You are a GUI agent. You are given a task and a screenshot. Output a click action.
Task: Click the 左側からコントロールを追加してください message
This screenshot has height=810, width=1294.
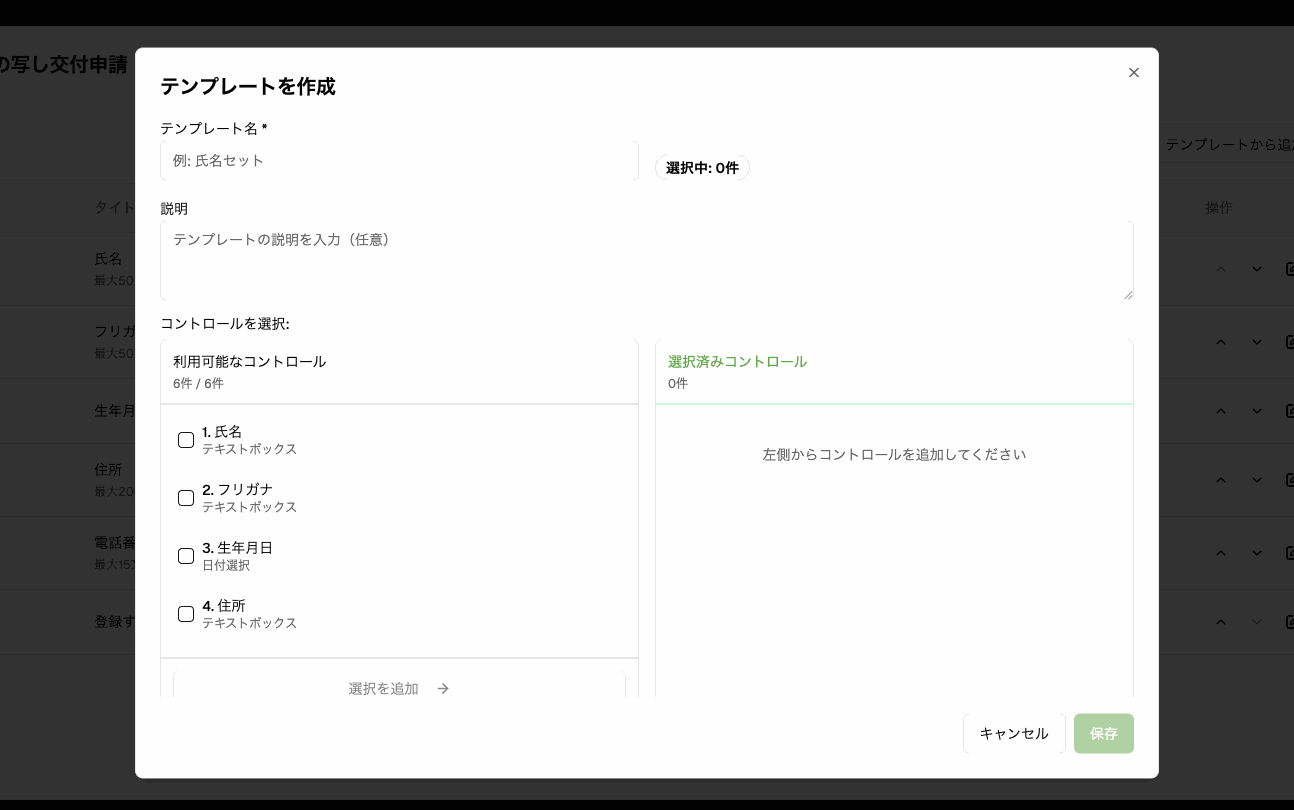point(894,454)
